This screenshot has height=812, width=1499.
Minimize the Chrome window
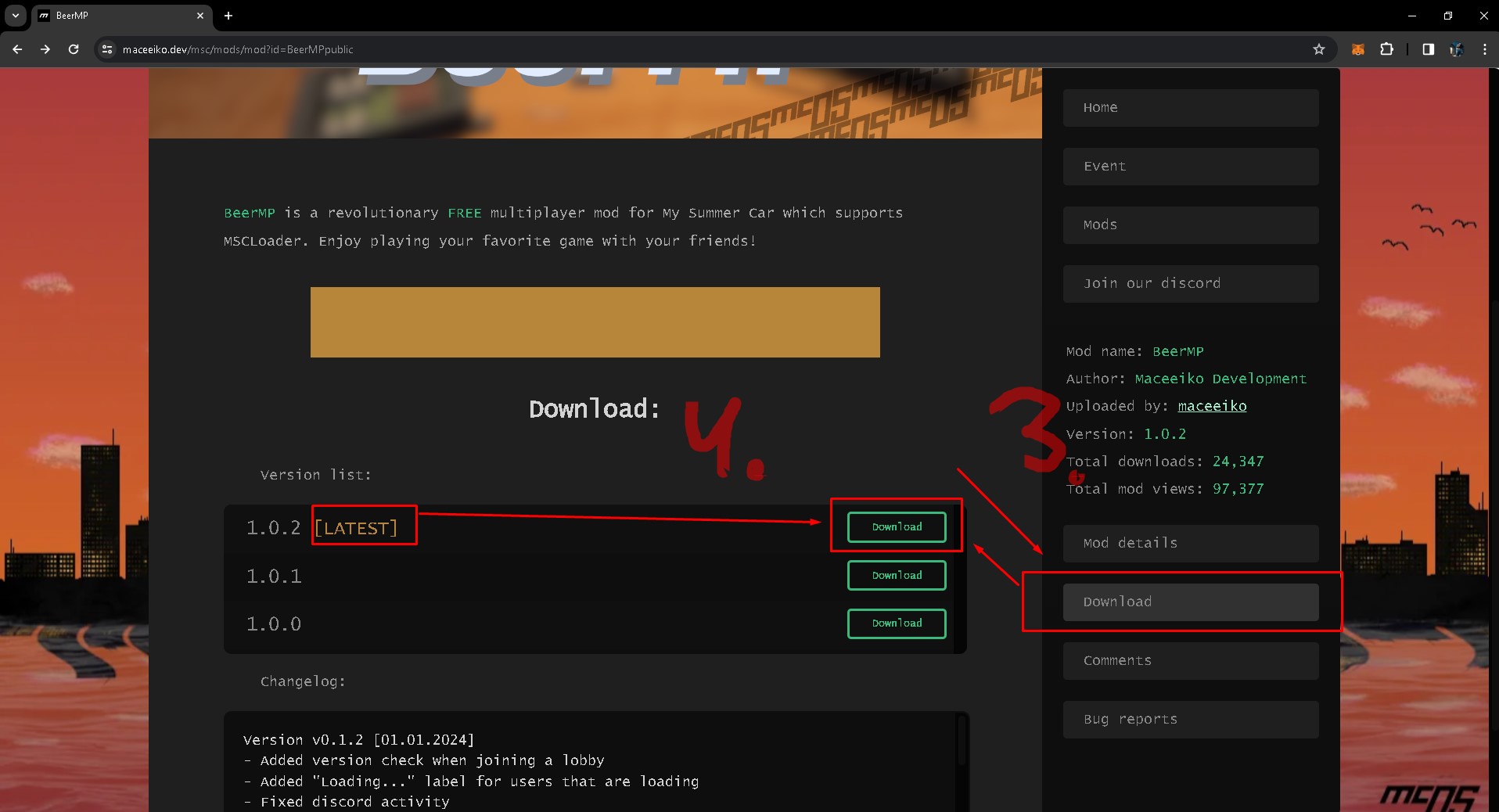[1412, 16]
